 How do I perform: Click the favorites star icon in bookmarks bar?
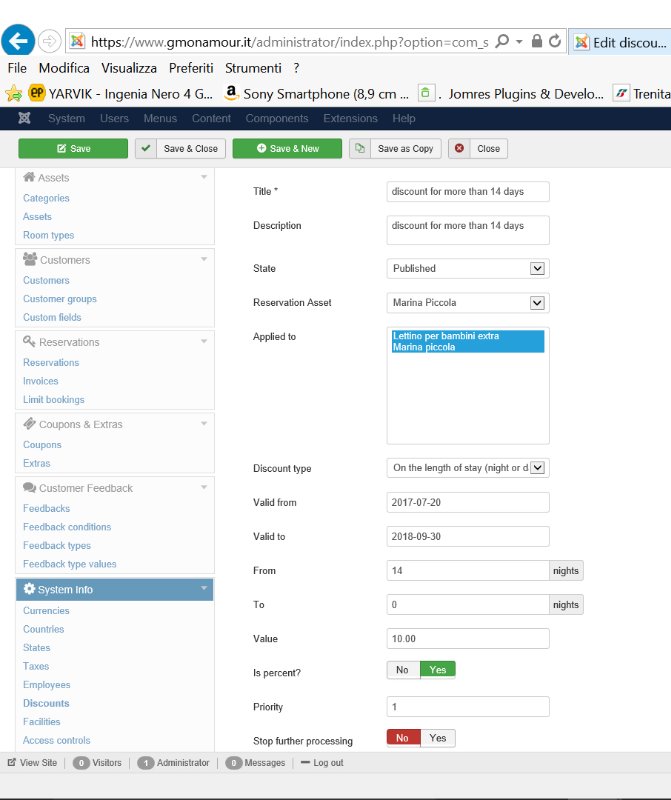pos(13,93)
